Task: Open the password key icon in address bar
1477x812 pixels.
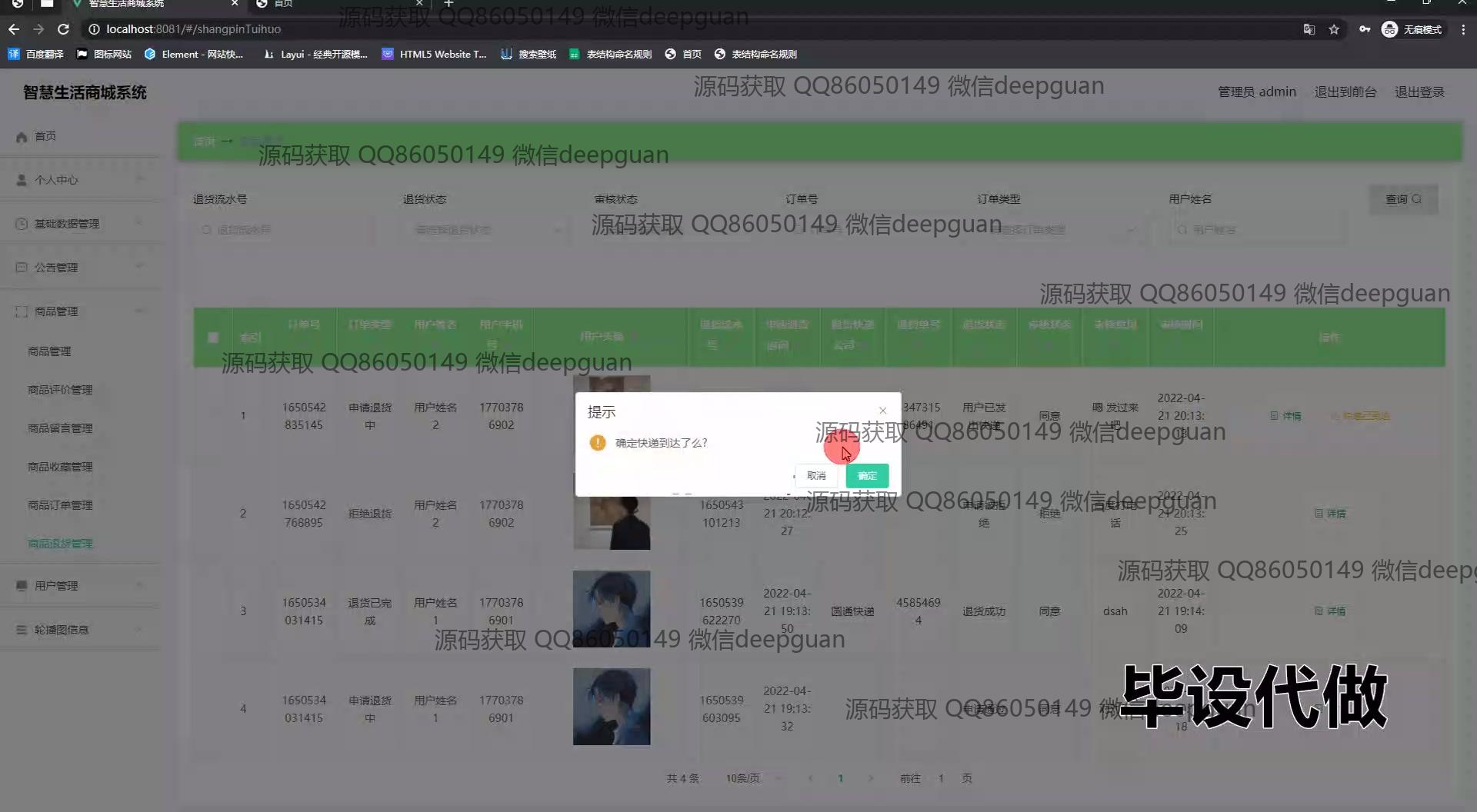Action: click(1364, 29)
